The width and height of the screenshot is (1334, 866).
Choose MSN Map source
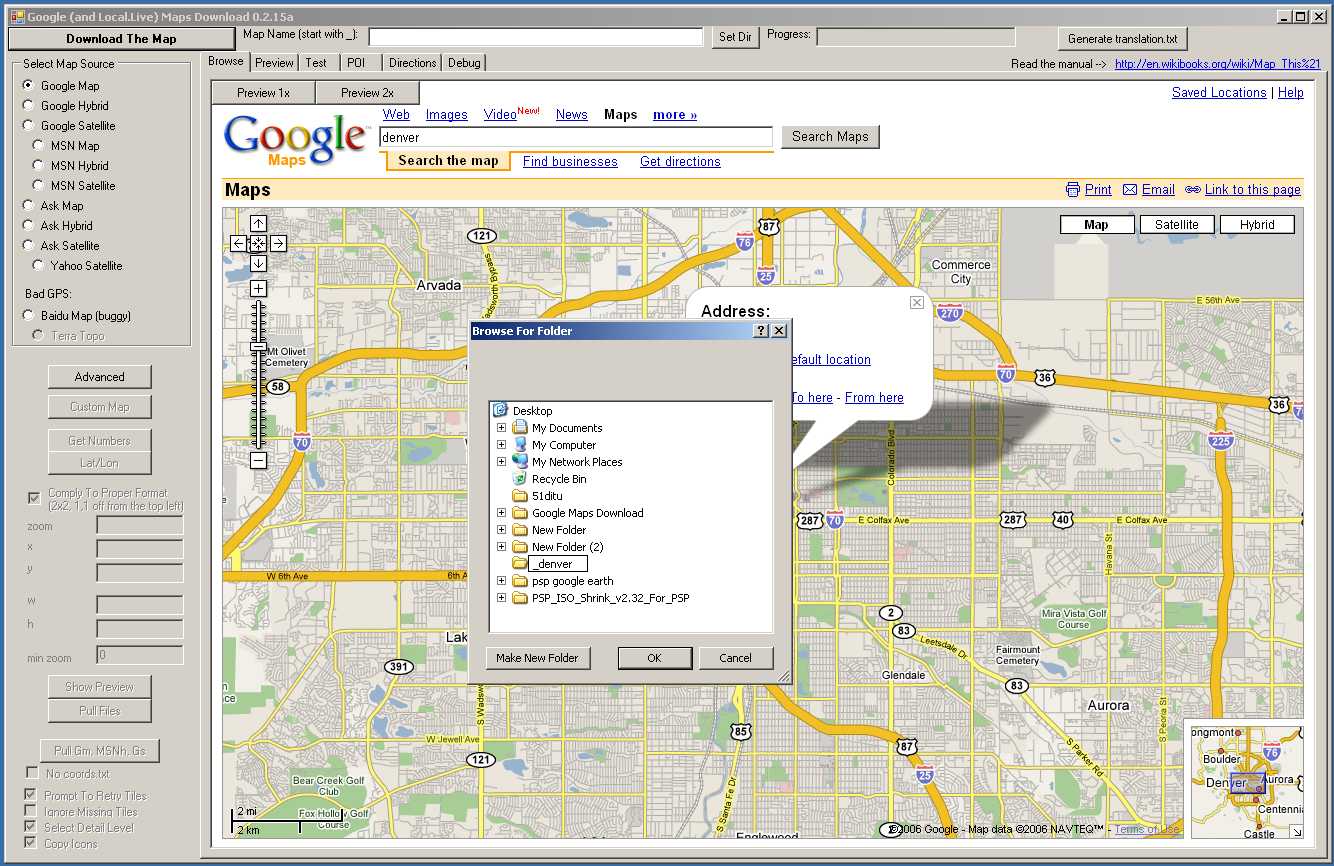click(x=38, y=146)
